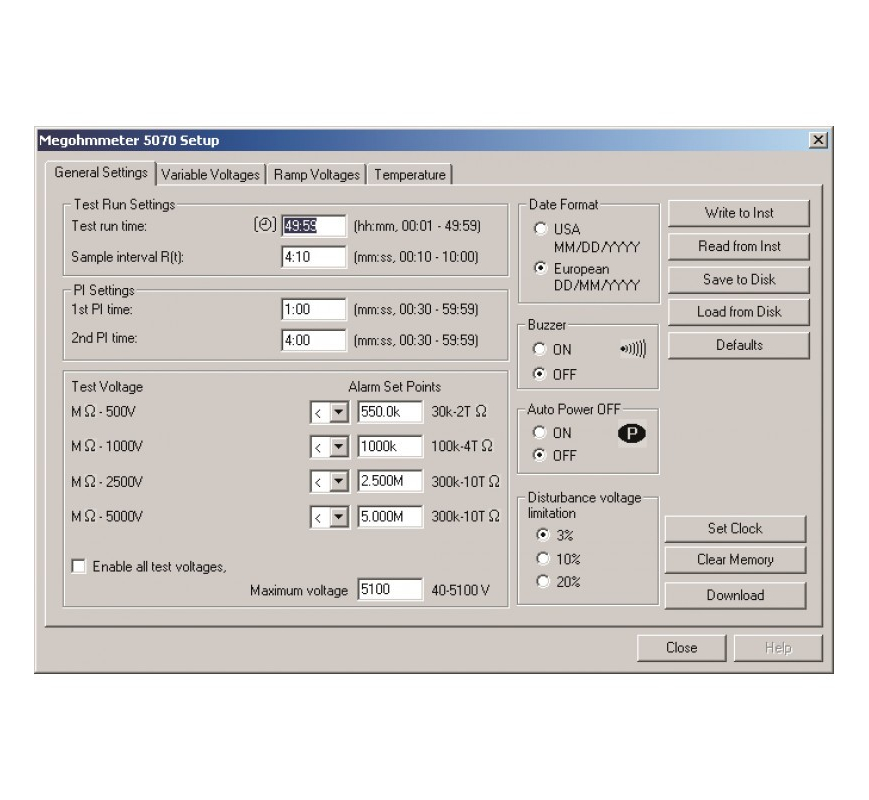Open the Variable Voltages tab
Viewport: 869px width, 800px height.
pyautogui.click(x=211, y=175)
